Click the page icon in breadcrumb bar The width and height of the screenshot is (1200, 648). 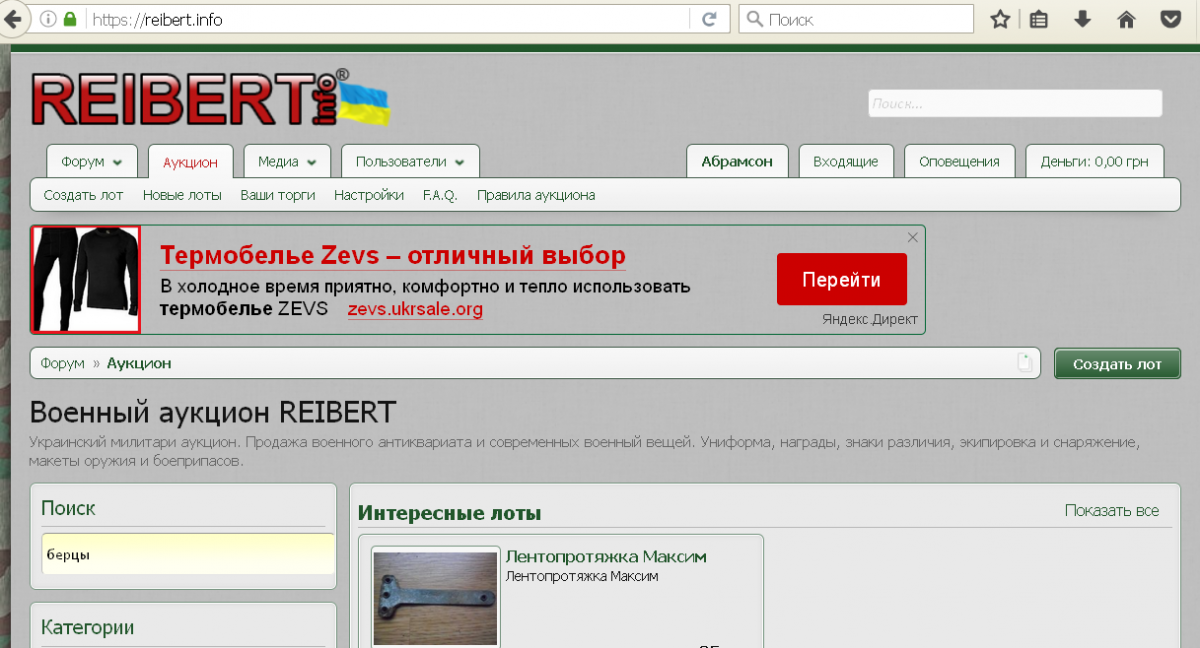pyautogui.click(x=1024, y=363)
